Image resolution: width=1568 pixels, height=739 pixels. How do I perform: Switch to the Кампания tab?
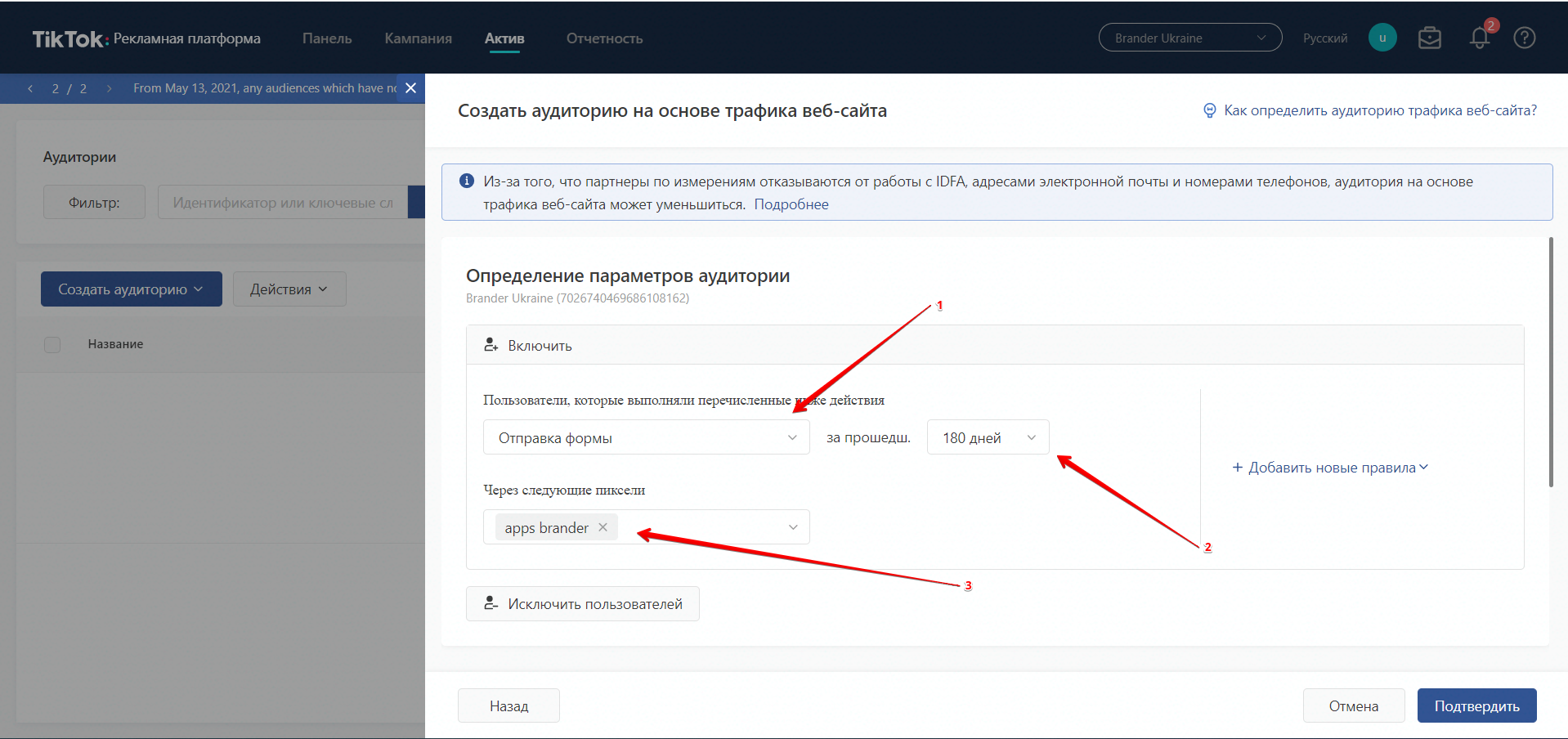pyautogui.click(x=418, y=38)
